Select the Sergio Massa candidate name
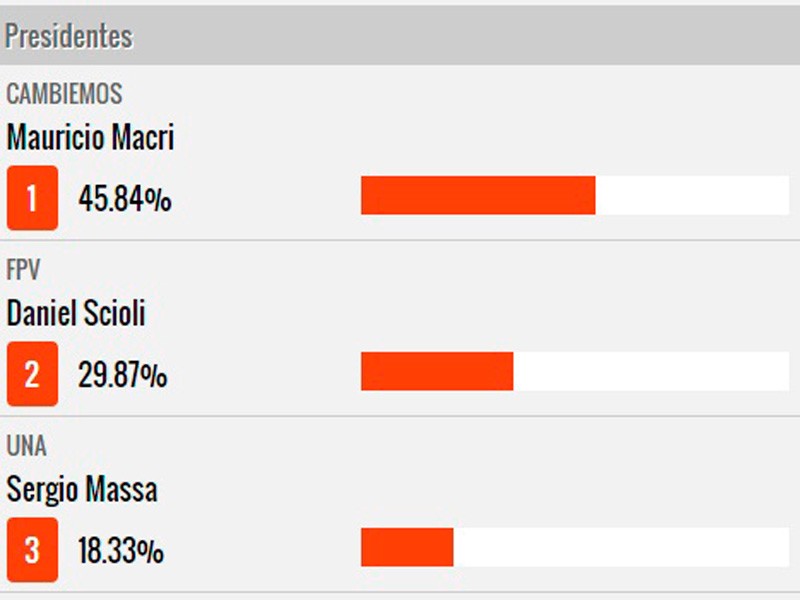This screenshot has height=600, width=800. tap(82, 490)
